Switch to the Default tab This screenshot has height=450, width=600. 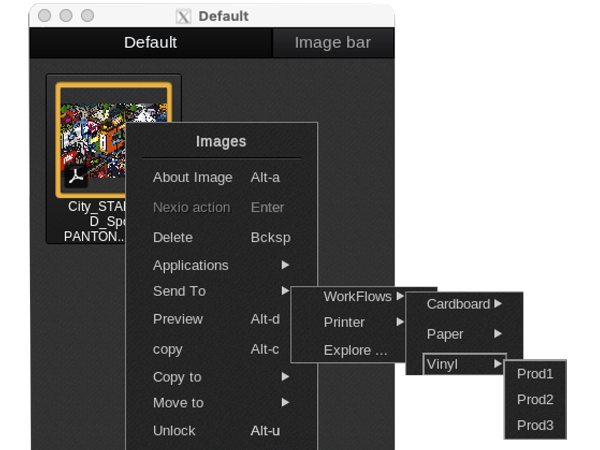tap(150, 42)
